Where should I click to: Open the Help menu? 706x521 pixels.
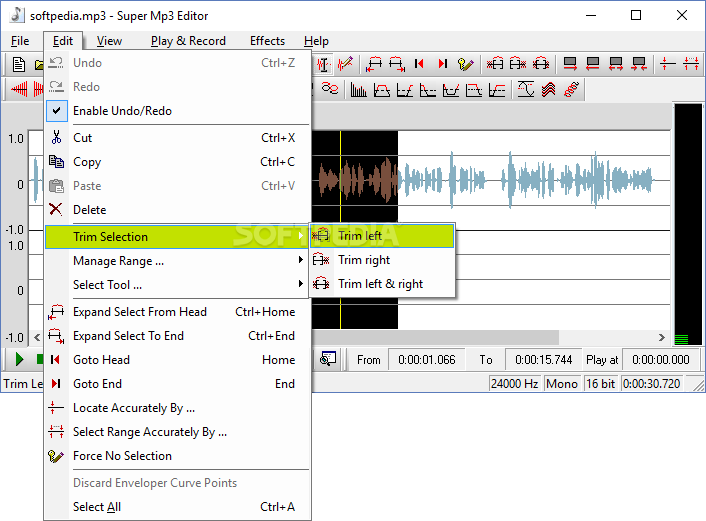(316, 41)
